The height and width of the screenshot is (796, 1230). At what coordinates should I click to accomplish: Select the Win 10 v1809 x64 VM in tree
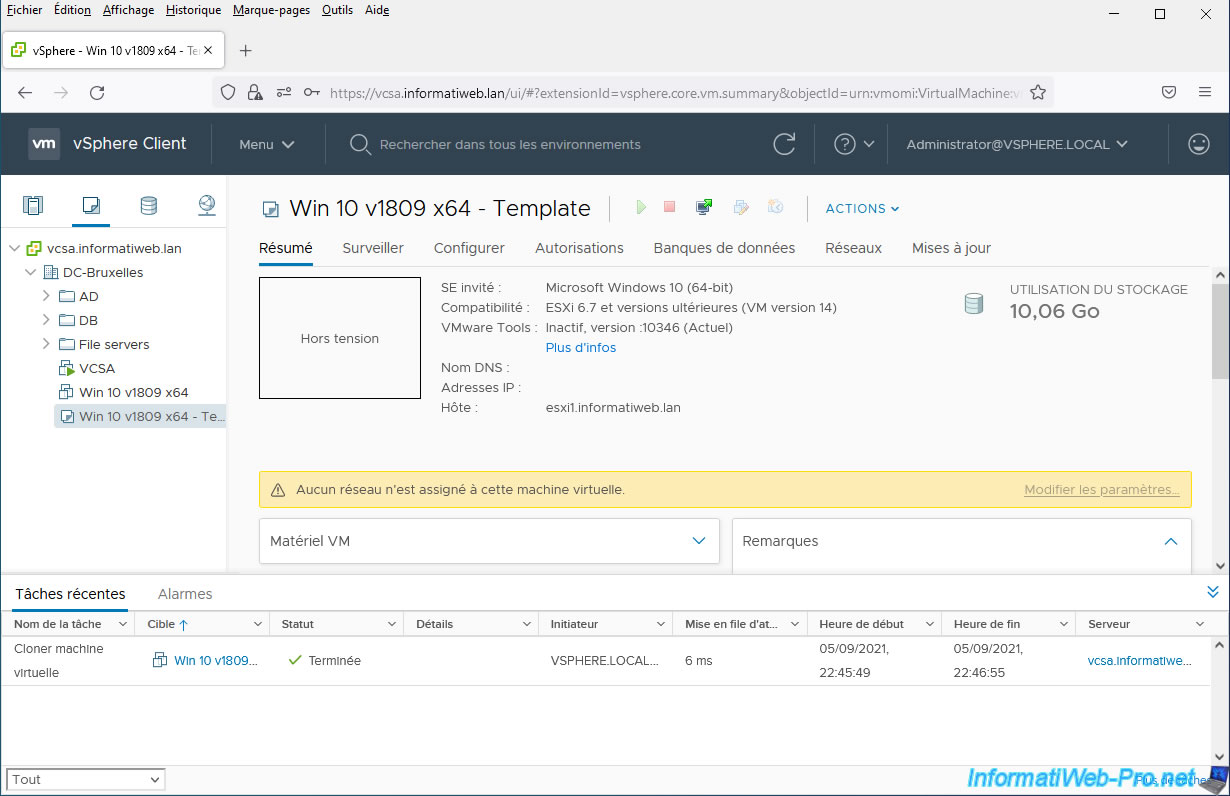pos(134,392)
